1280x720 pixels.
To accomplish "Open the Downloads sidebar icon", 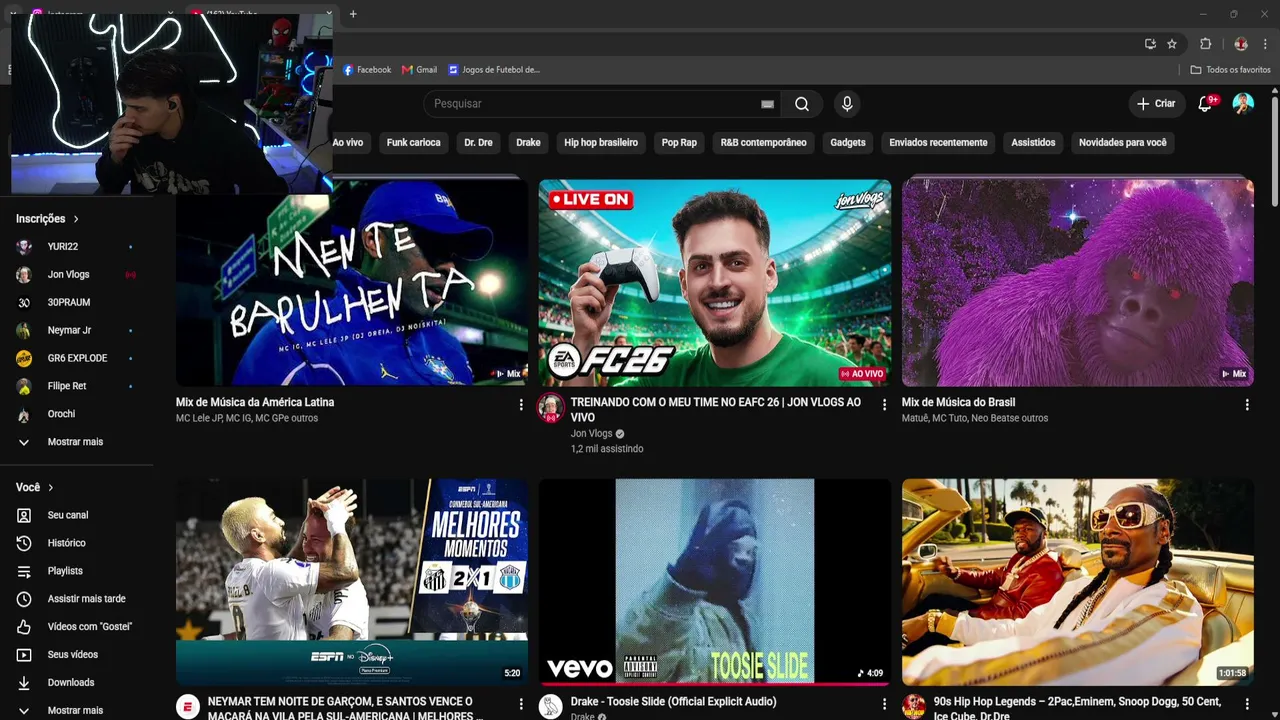I will [24, 683].
